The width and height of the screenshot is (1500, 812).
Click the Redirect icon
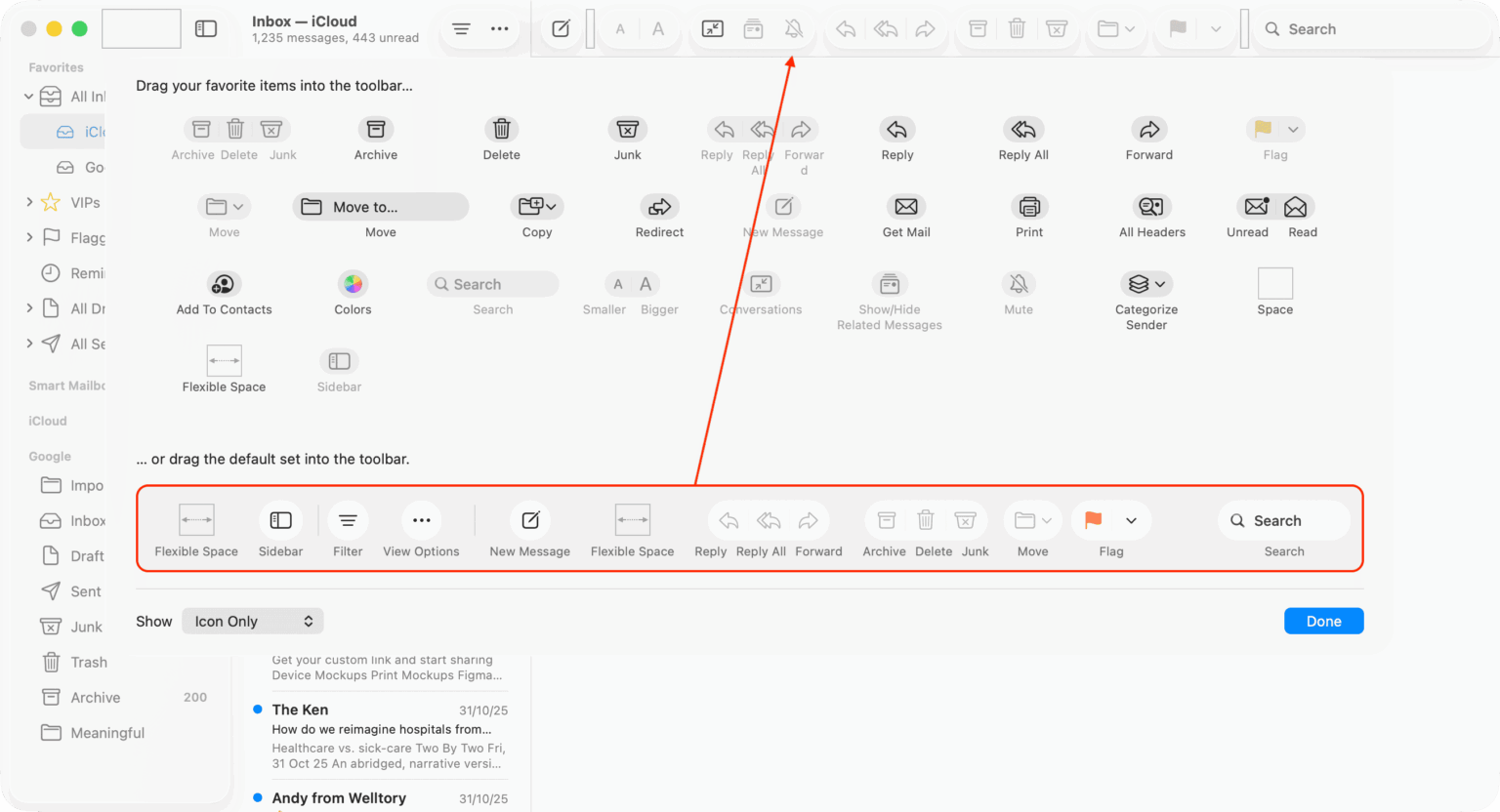pos(659,207)
